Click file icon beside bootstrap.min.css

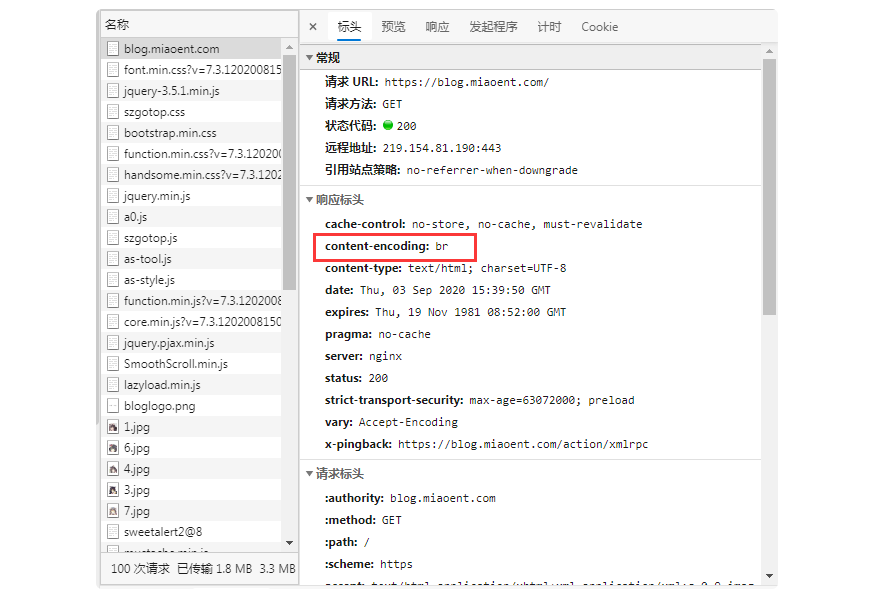113,133
